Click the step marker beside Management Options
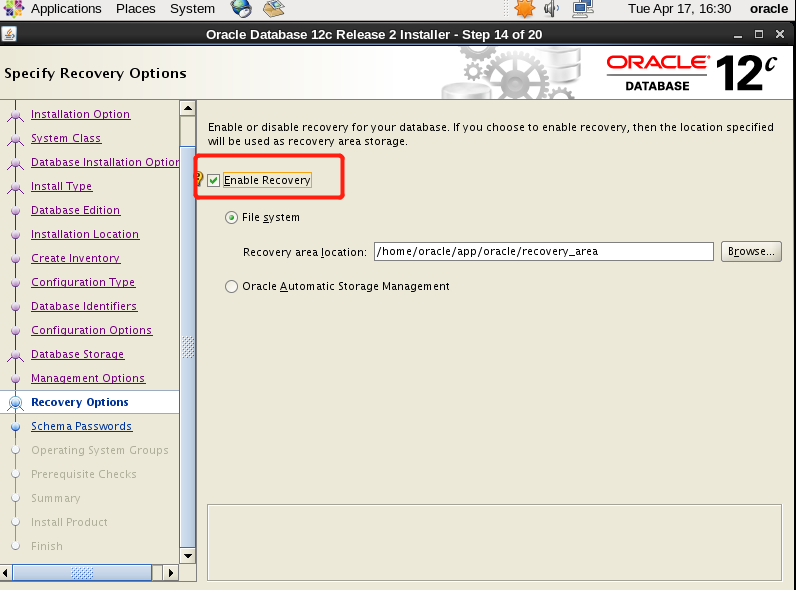796x590 pixels. tap(16, 379)
